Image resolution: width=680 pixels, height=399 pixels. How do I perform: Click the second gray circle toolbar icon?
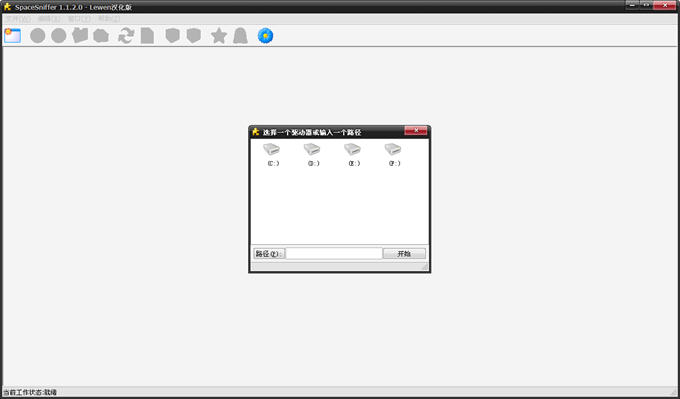click(59, 36)
